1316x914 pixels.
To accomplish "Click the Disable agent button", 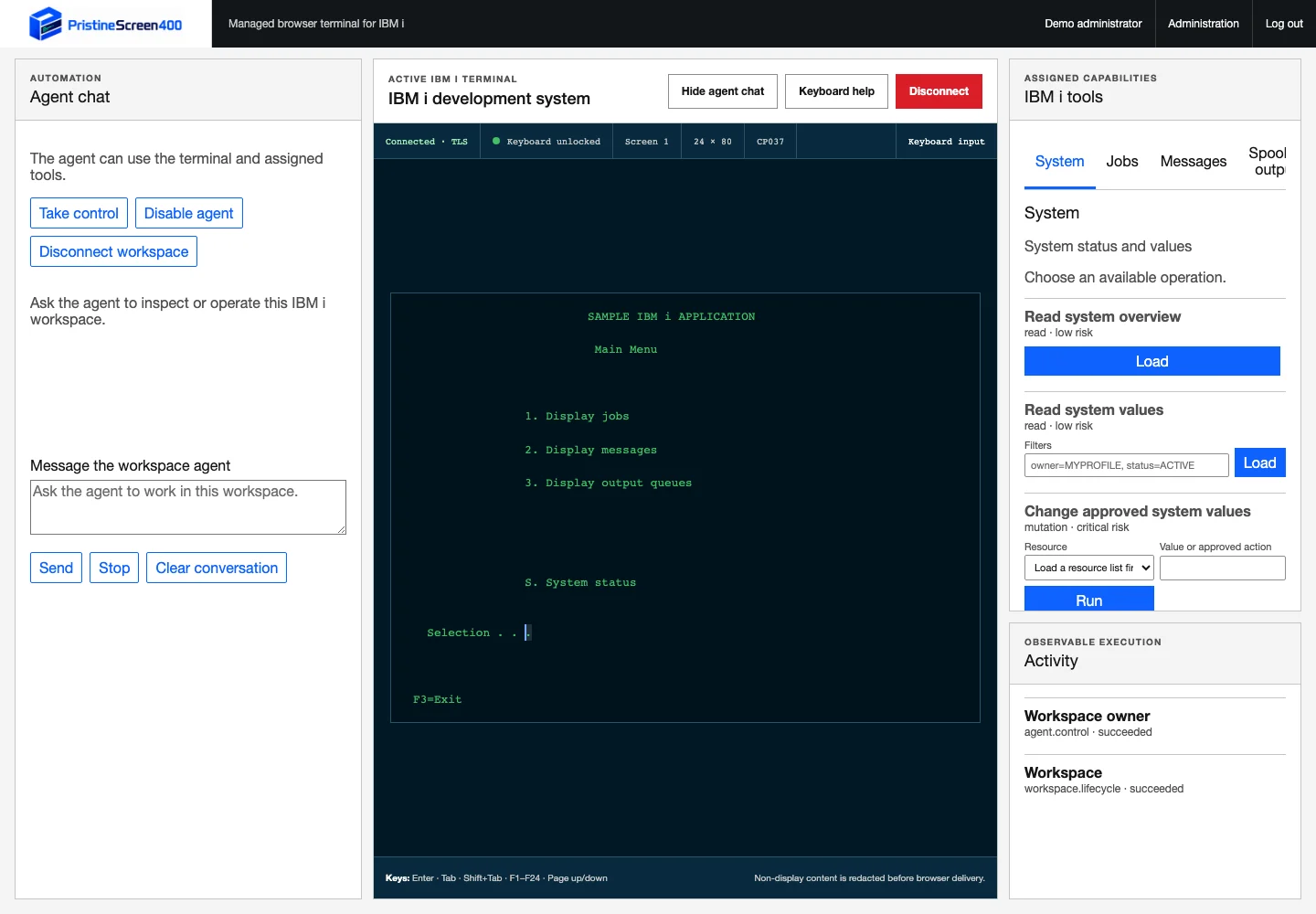I will (x=188, y=213).
